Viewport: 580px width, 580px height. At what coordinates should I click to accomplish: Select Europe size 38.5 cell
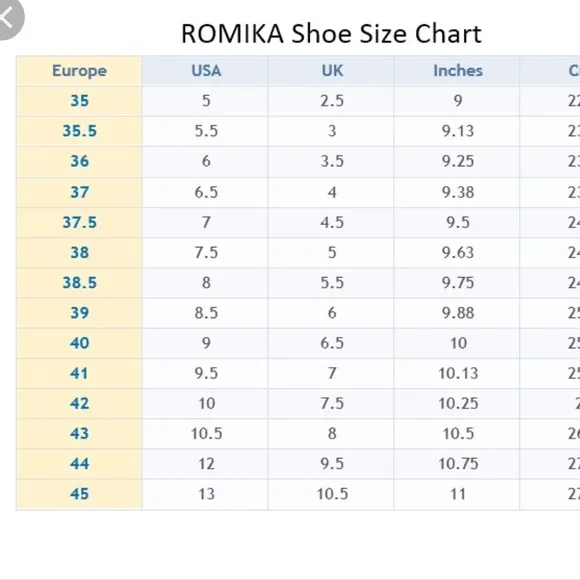pos(79,283)
